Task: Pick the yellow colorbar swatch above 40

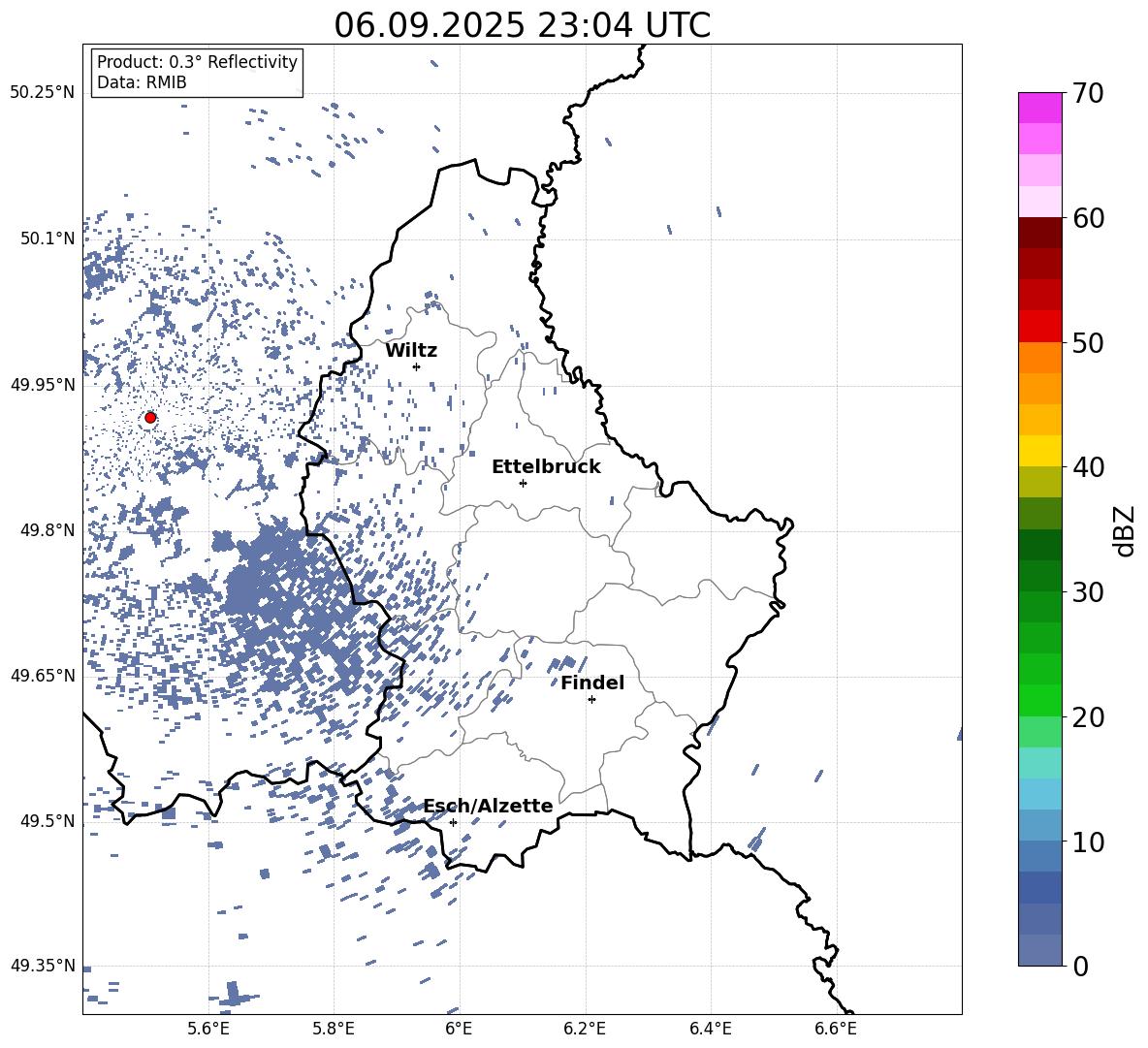Action: pos(1040,451)
